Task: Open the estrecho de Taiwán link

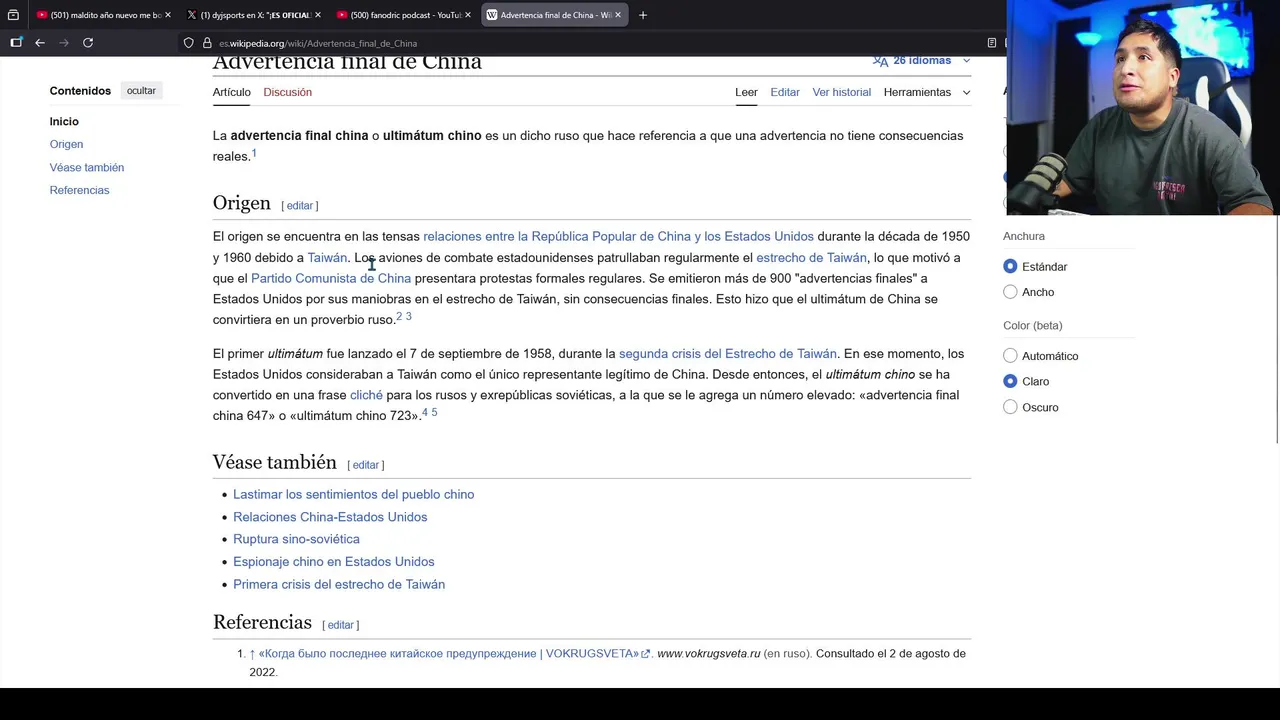Action: pos(811,258)
